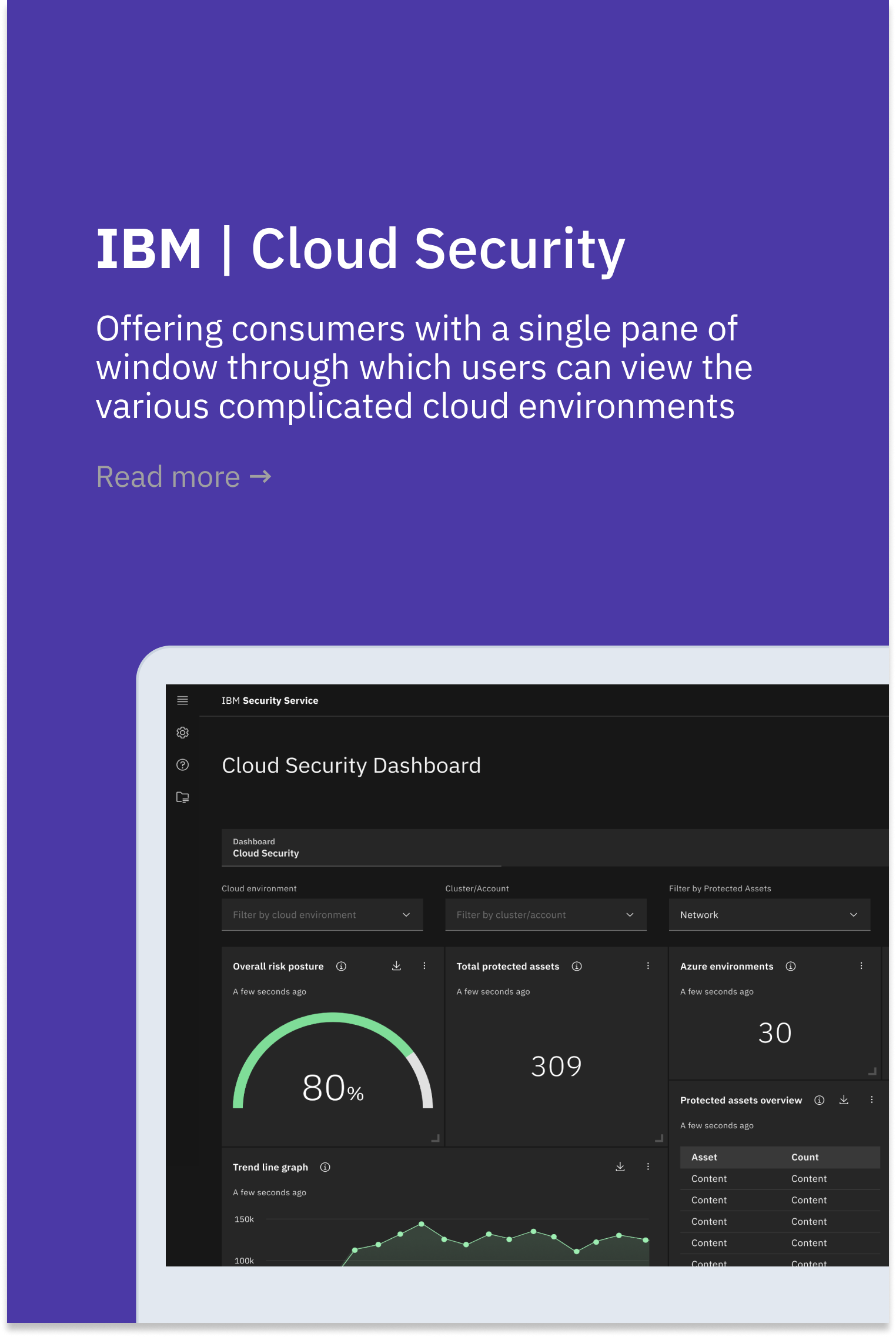Viewport: 896px width, 1337px height.
Task: Click the 100k axis label on trend graph
Action: pyautogui.click(x=244, y=1261)
